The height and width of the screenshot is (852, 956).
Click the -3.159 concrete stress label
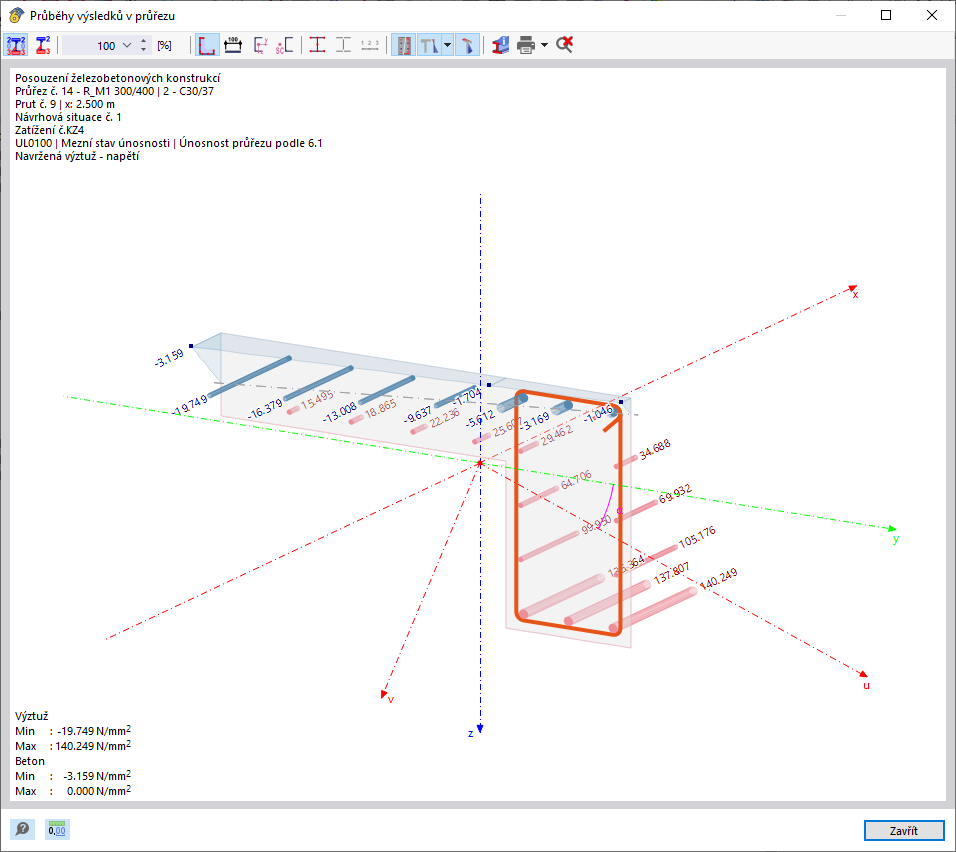pos(169,358)
